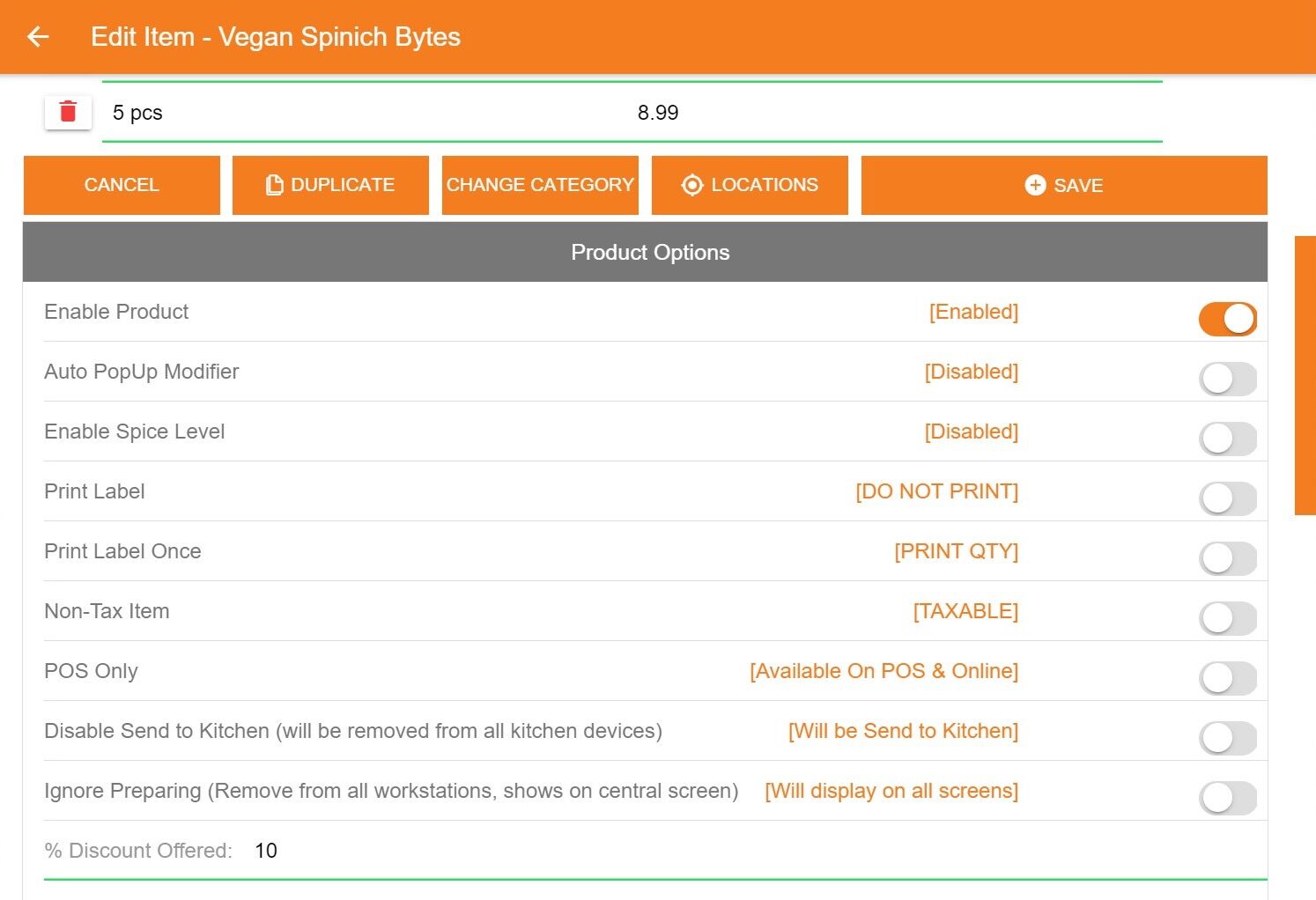
Task: Click the Cancel button
Action: click(x=122, y=185)
